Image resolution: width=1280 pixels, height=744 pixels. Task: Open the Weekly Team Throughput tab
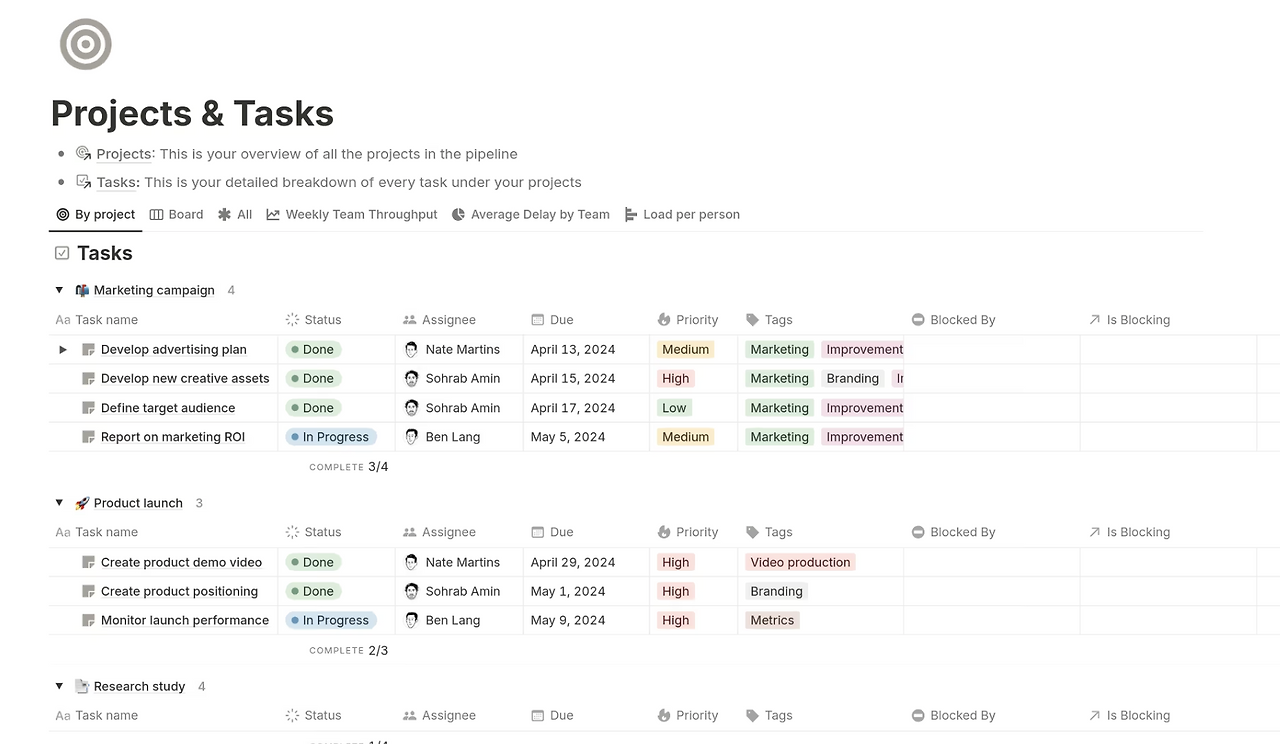pos(352,214)
